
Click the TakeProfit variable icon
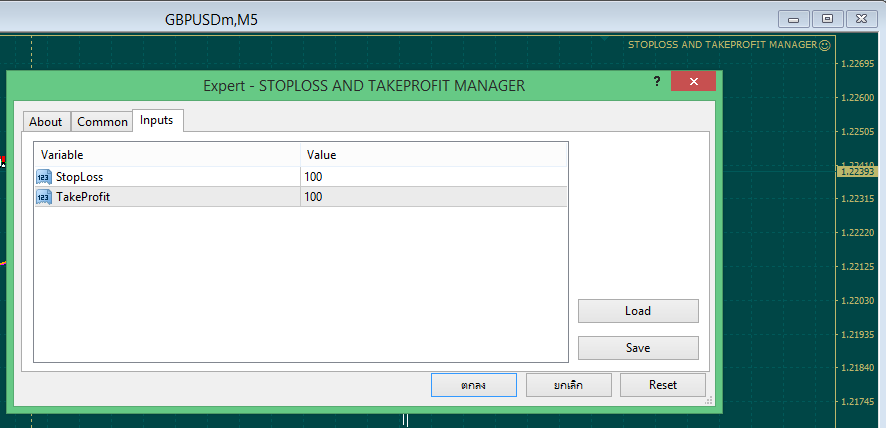pyautogui.click(x=44, y=197)
